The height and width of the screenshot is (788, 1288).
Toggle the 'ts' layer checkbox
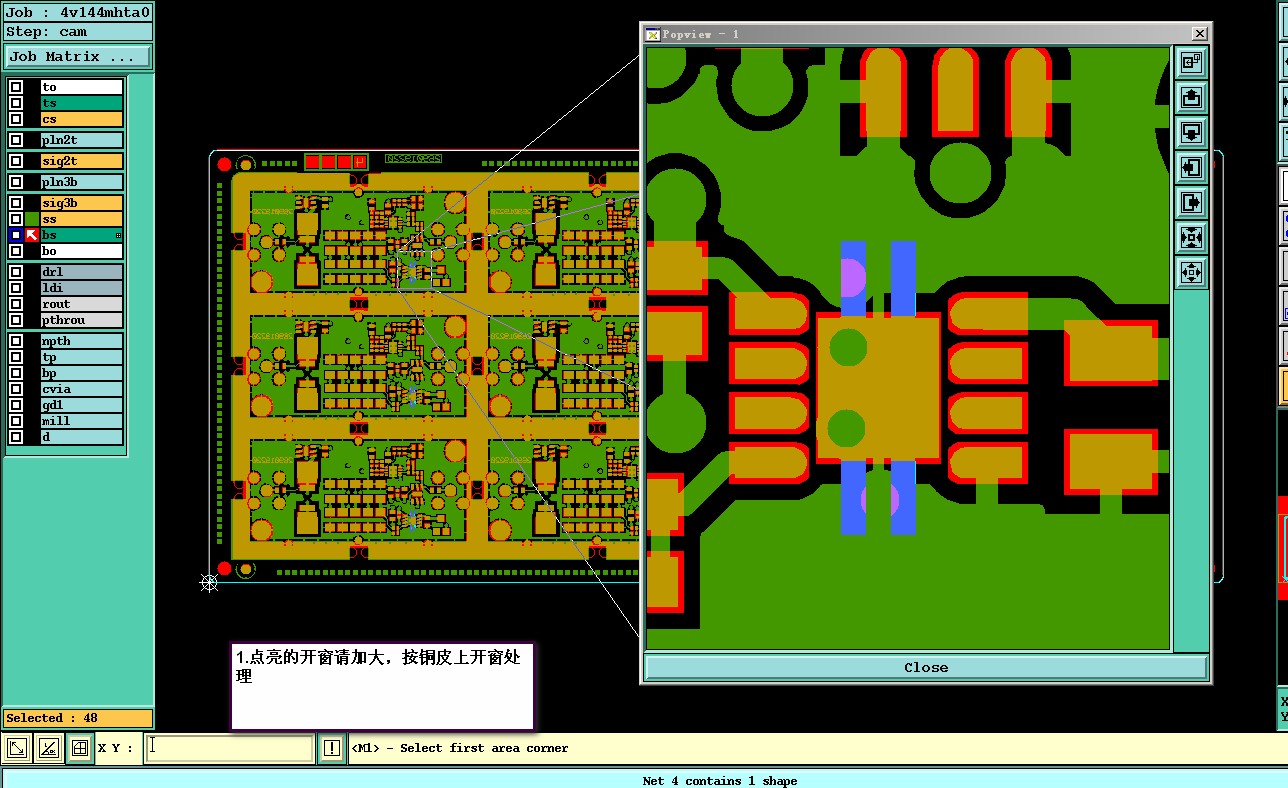point(16,103)
